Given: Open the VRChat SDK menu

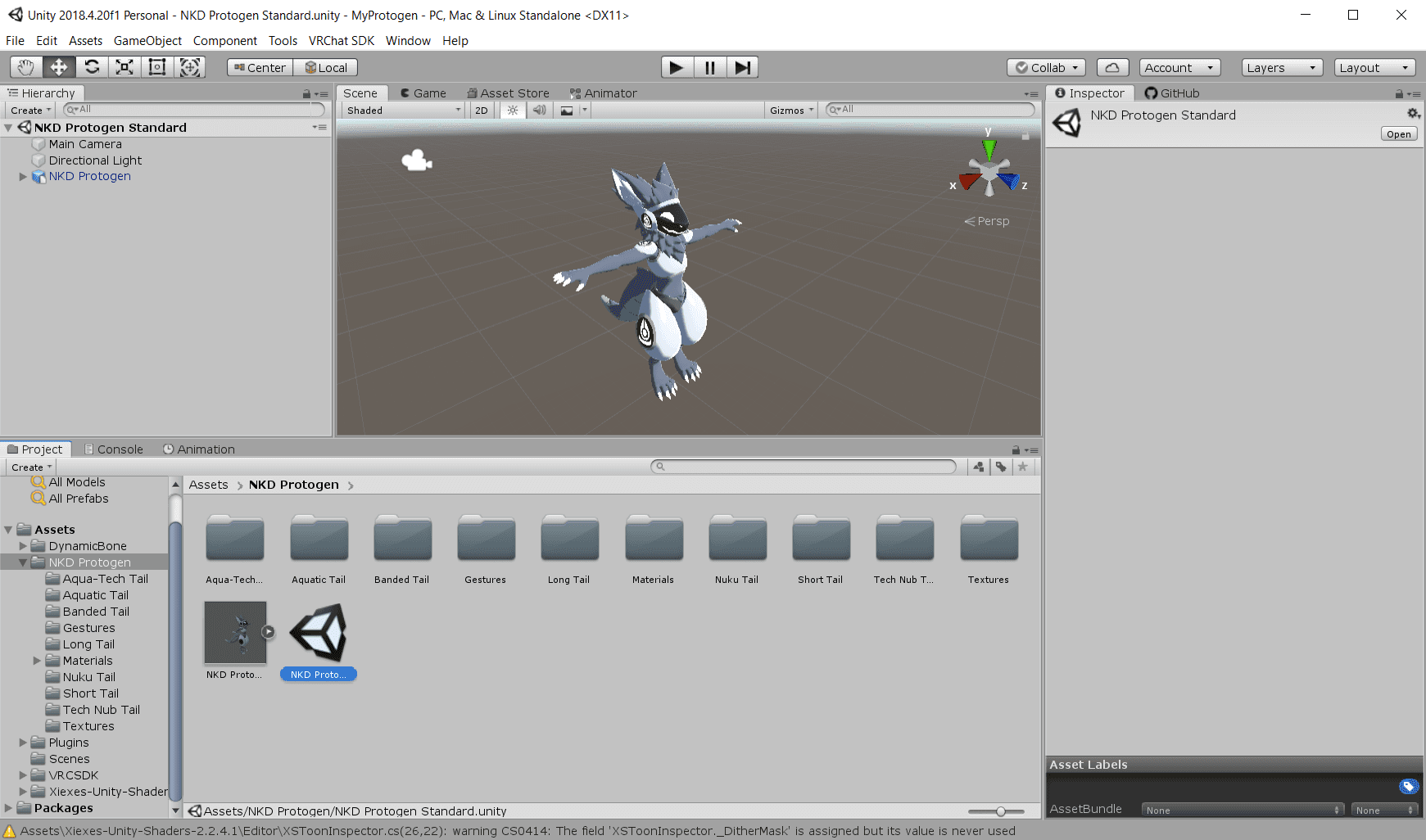Looking at the screenshot, I should point(341,41).
